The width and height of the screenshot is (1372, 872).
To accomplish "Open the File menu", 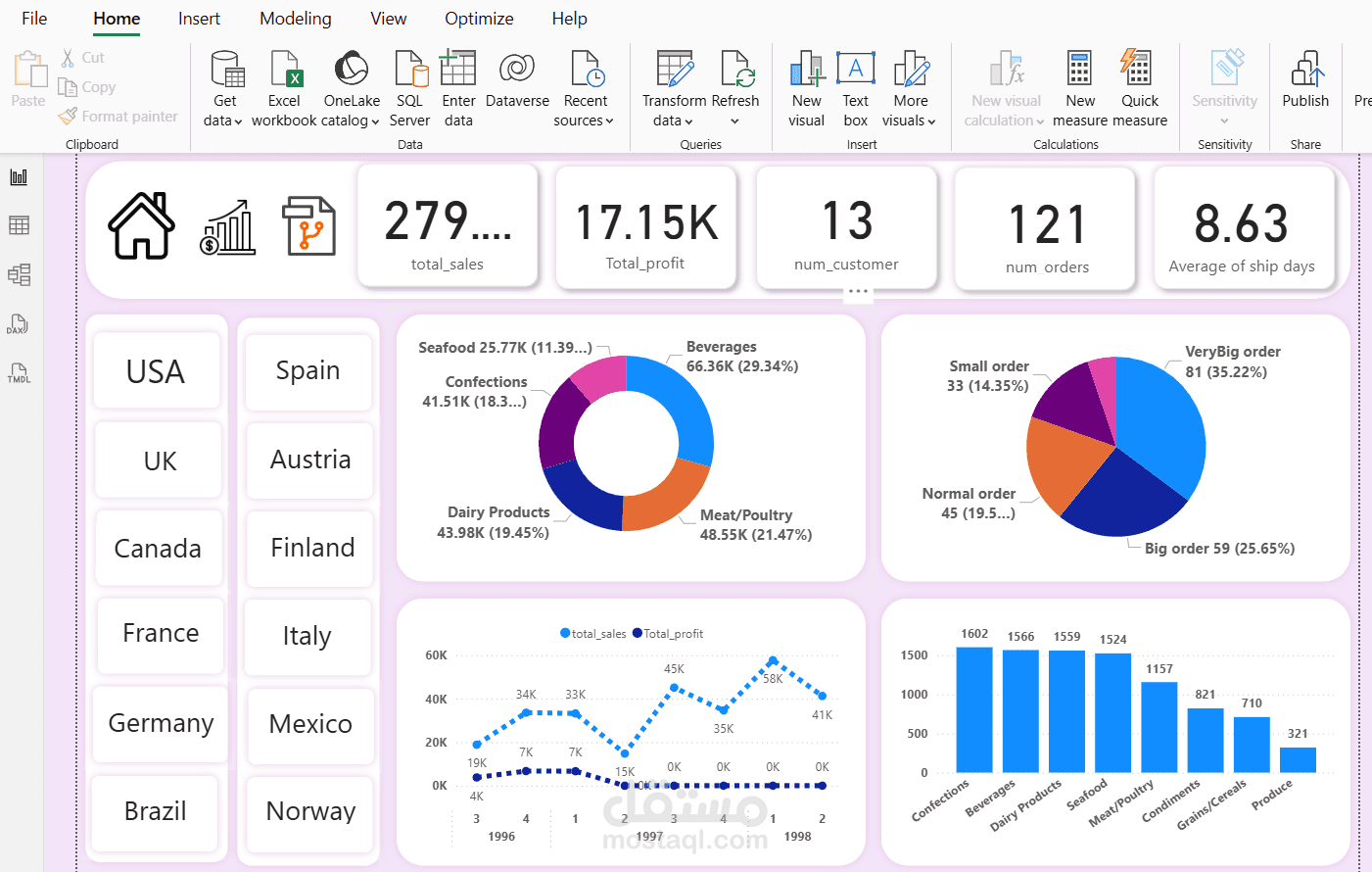I will [x=34, y=19].
